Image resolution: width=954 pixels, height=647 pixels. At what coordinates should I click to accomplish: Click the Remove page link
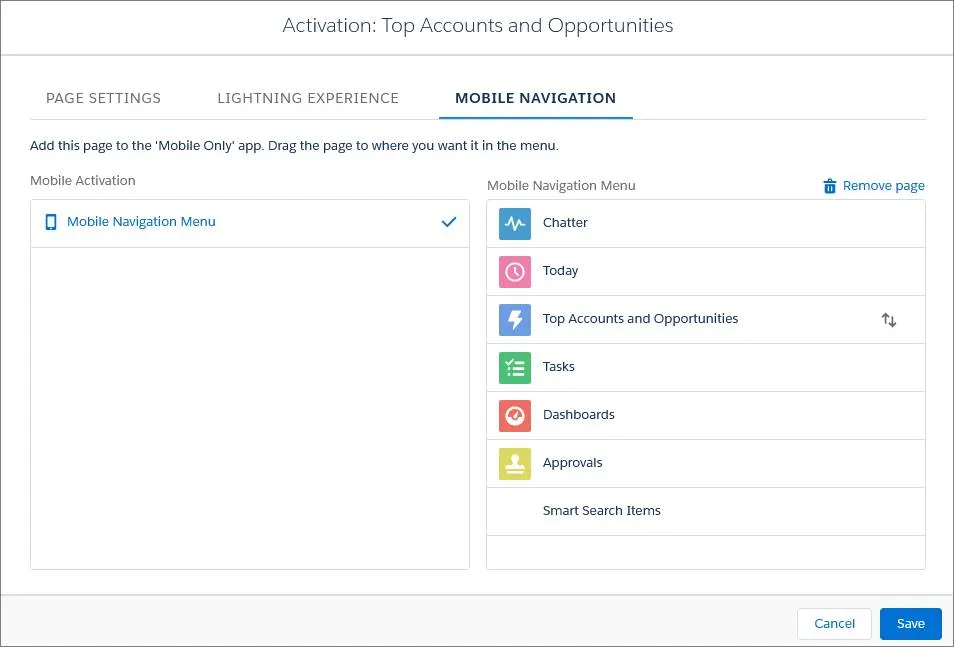coord(884,185)
